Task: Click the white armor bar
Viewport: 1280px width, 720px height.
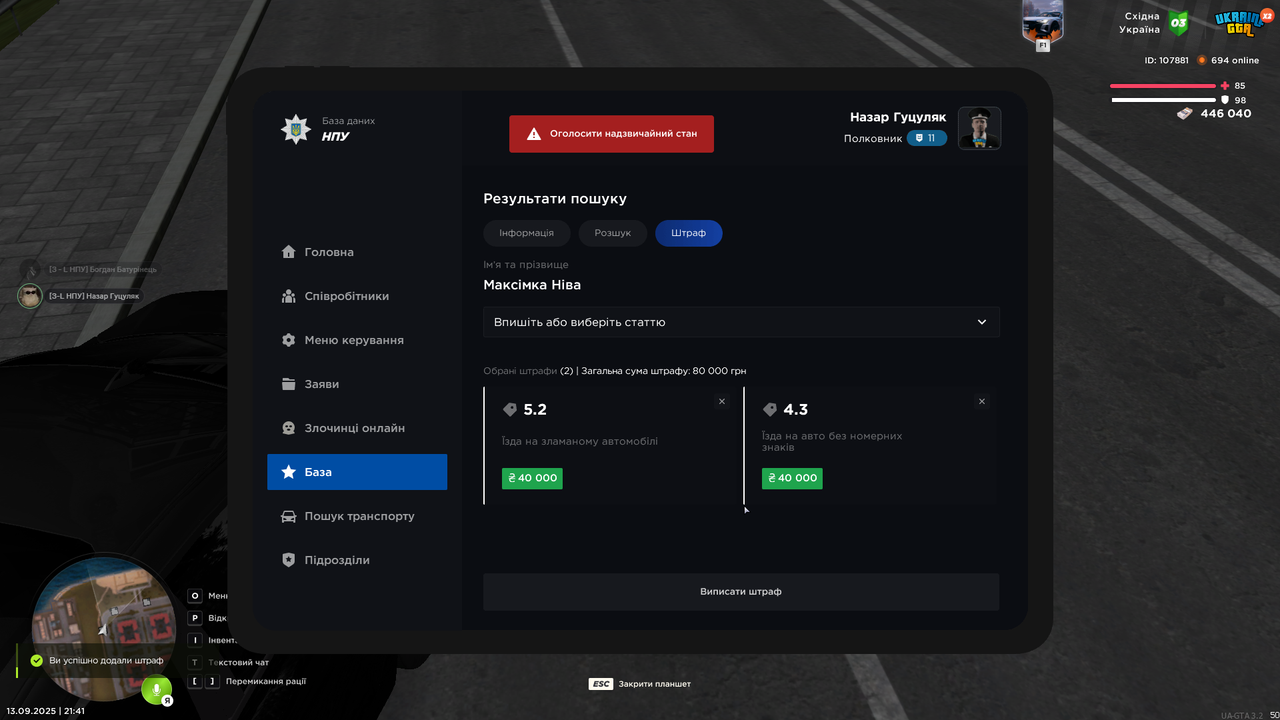Action: [x=1163, y=100]
